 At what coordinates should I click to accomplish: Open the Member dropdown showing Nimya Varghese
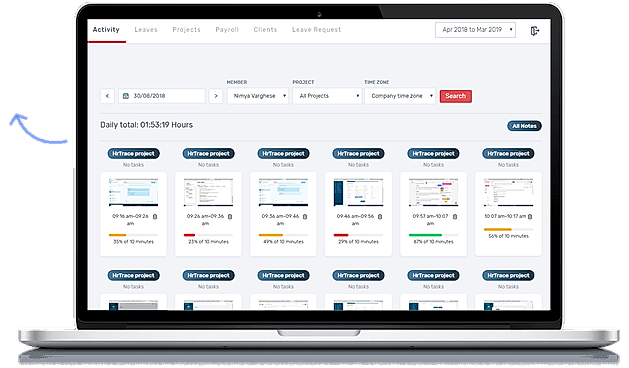pos(258,96)
